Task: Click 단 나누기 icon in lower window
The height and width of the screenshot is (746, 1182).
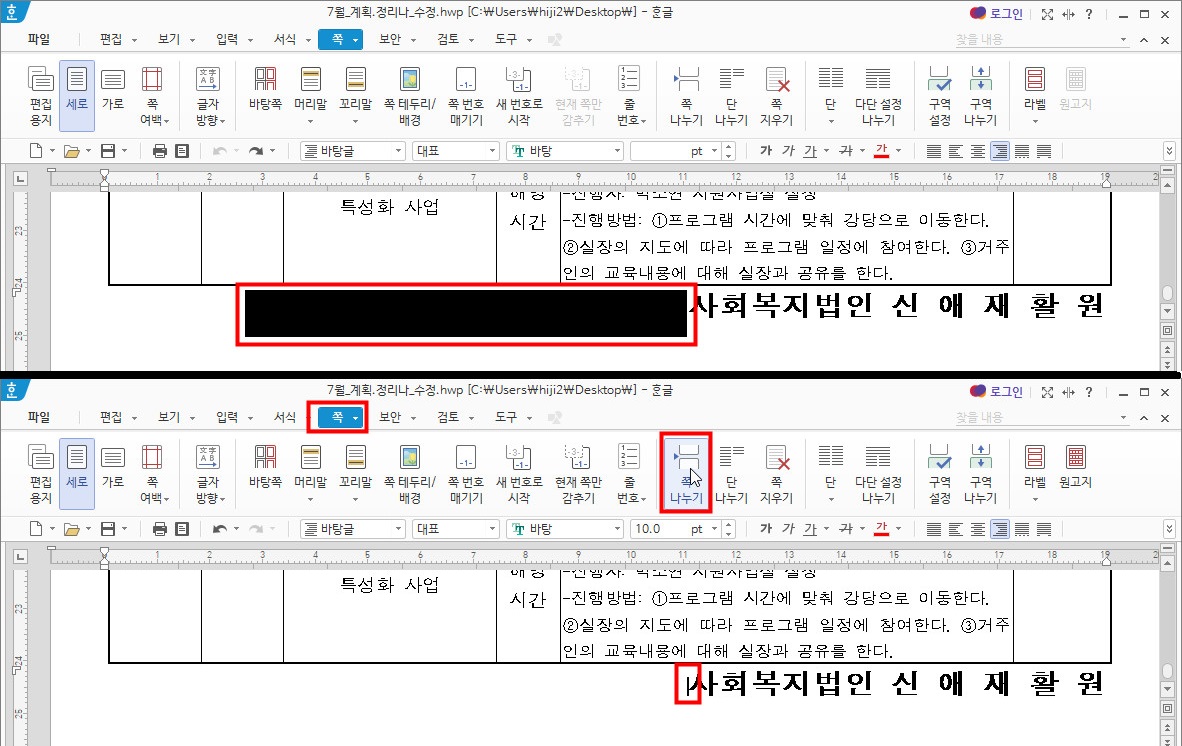Action: click(731, 474)
